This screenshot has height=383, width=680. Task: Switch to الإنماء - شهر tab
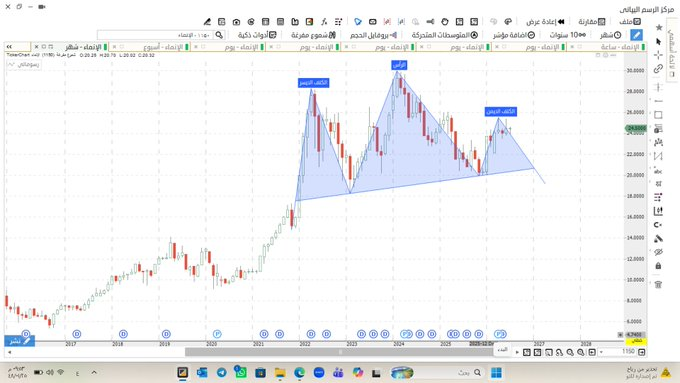coord(83,46)
